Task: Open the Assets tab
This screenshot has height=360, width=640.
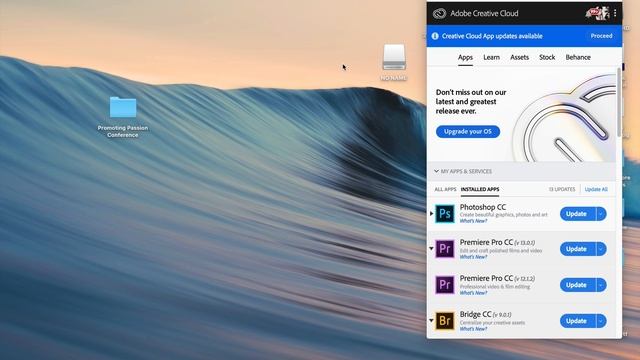Action: 519,58
